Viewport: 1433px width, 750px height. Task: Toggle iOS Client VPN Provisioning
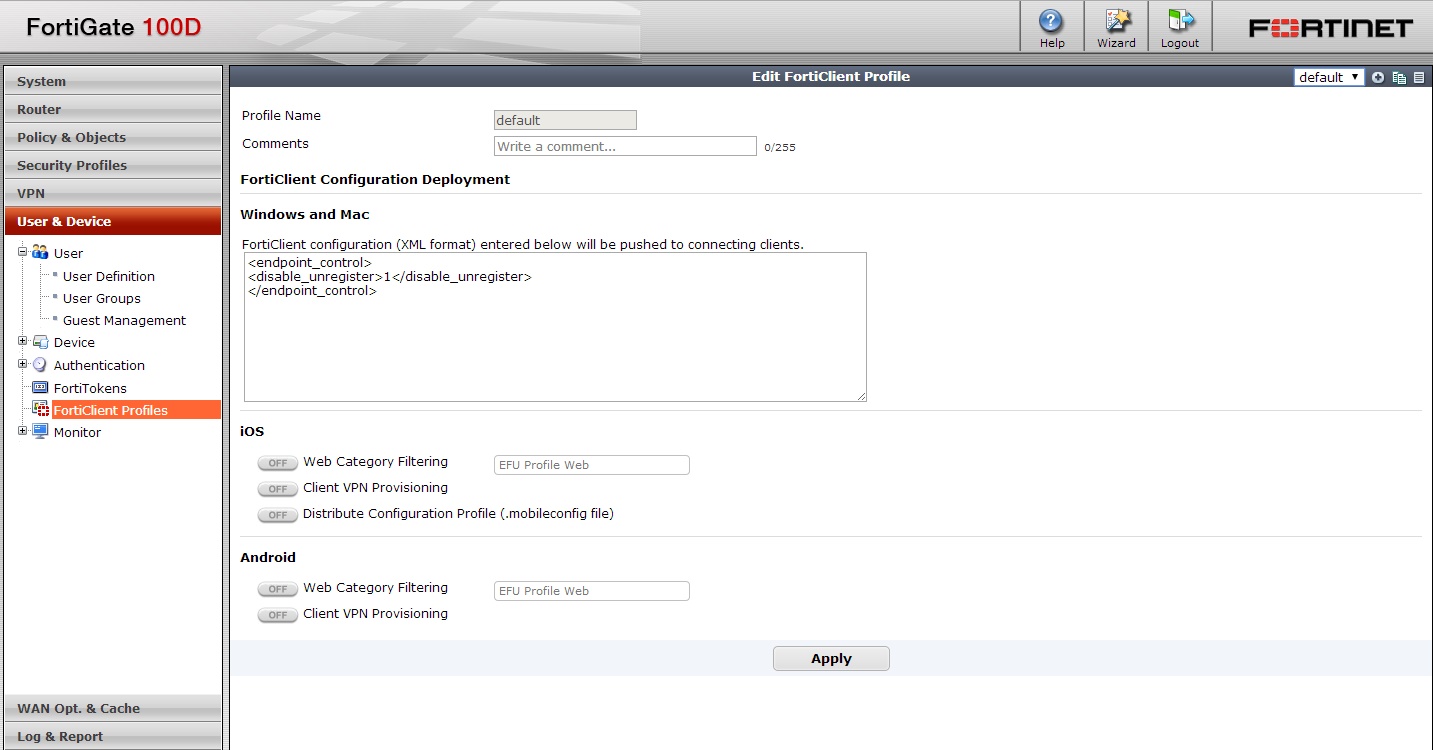click(278, 489)
